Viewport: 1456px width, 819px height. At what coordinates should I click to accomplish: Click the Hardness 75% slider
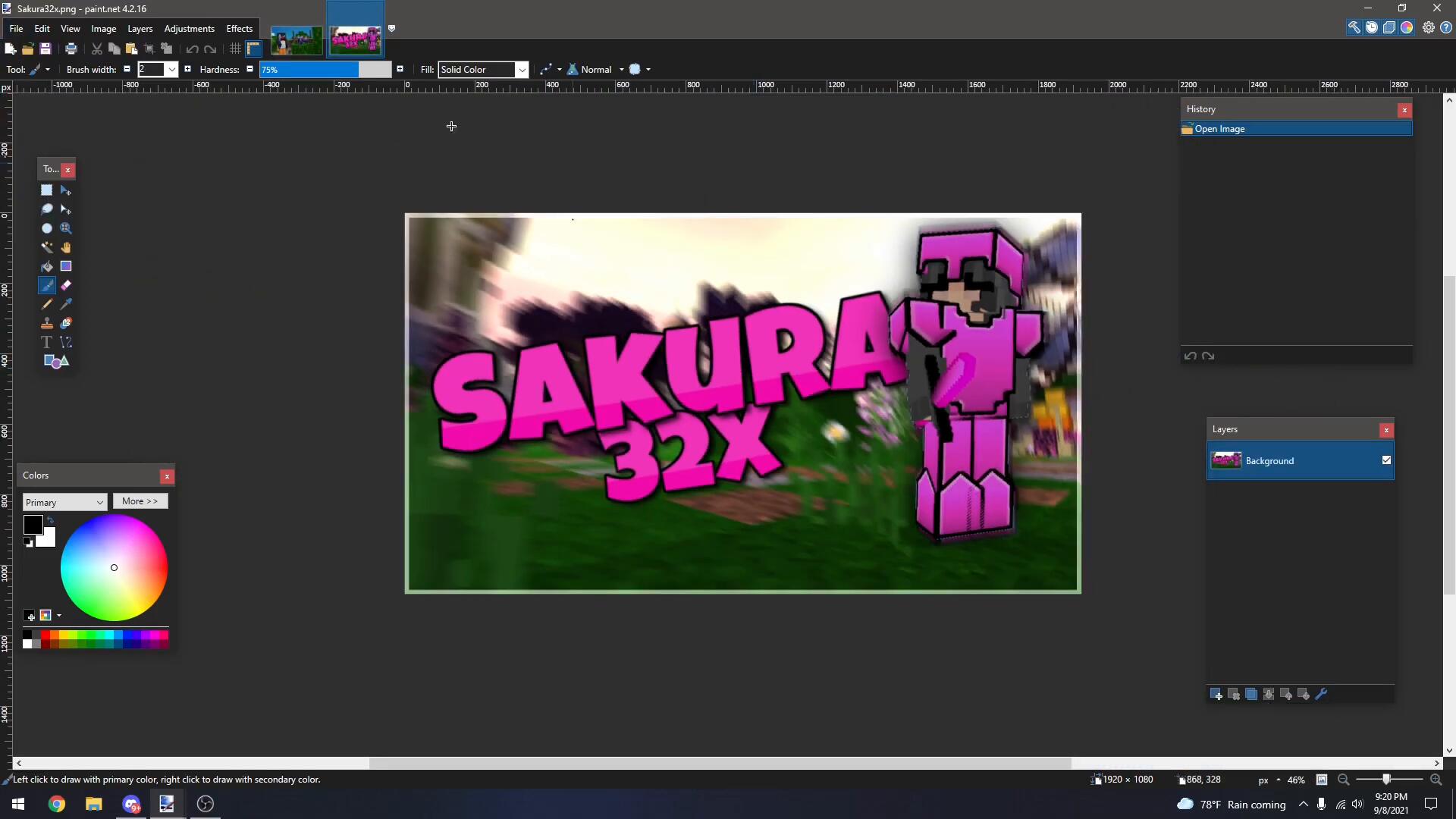(x=325, y=69)
